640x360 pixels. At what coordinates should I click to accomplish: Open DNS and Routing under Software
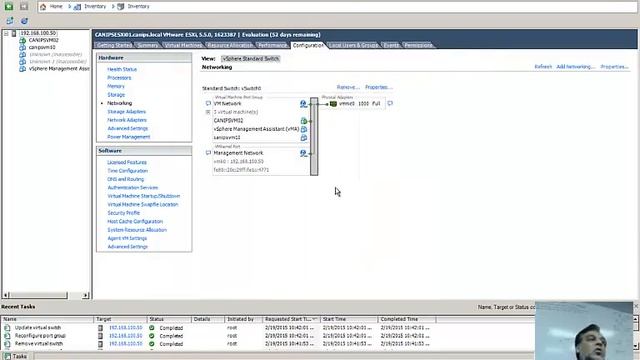(126, 179)
